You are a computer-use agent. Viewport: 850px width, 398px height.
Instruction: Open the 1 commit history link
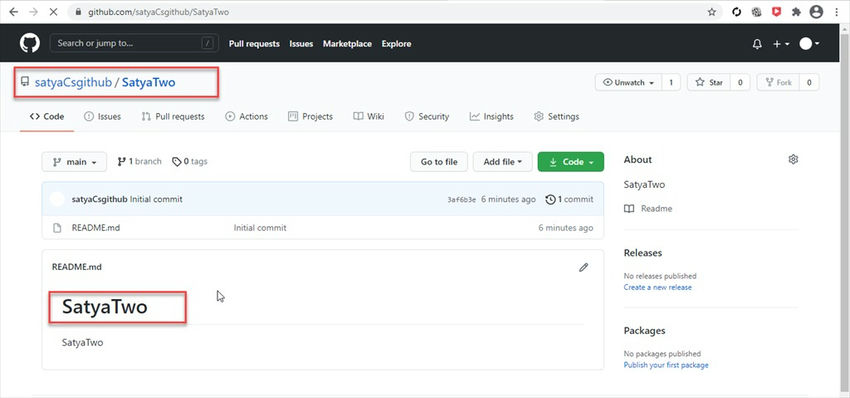pos(569,200)
